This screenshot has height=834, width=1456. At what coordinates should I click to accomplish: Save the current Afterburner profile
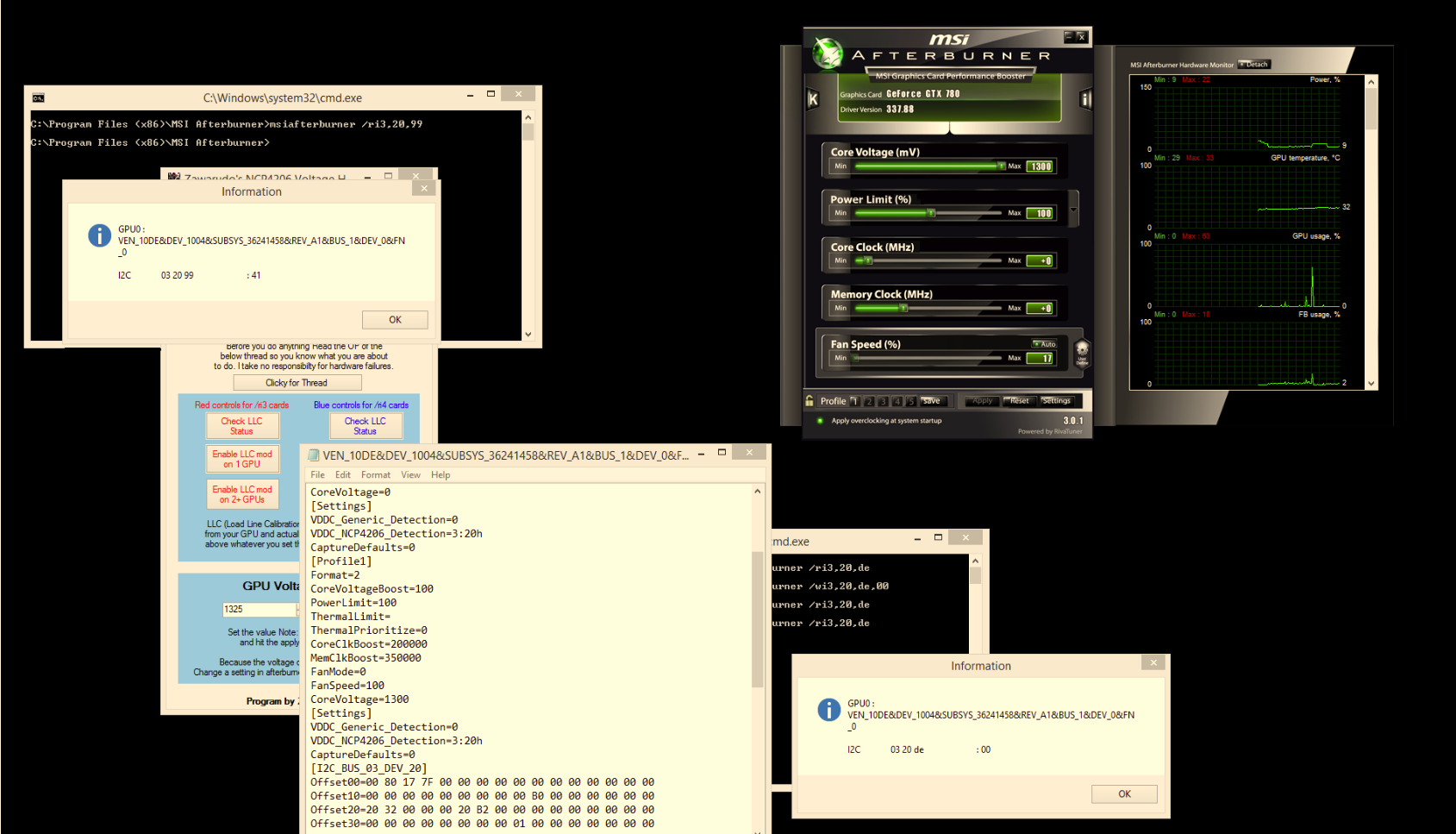click(x=934, y=401)
